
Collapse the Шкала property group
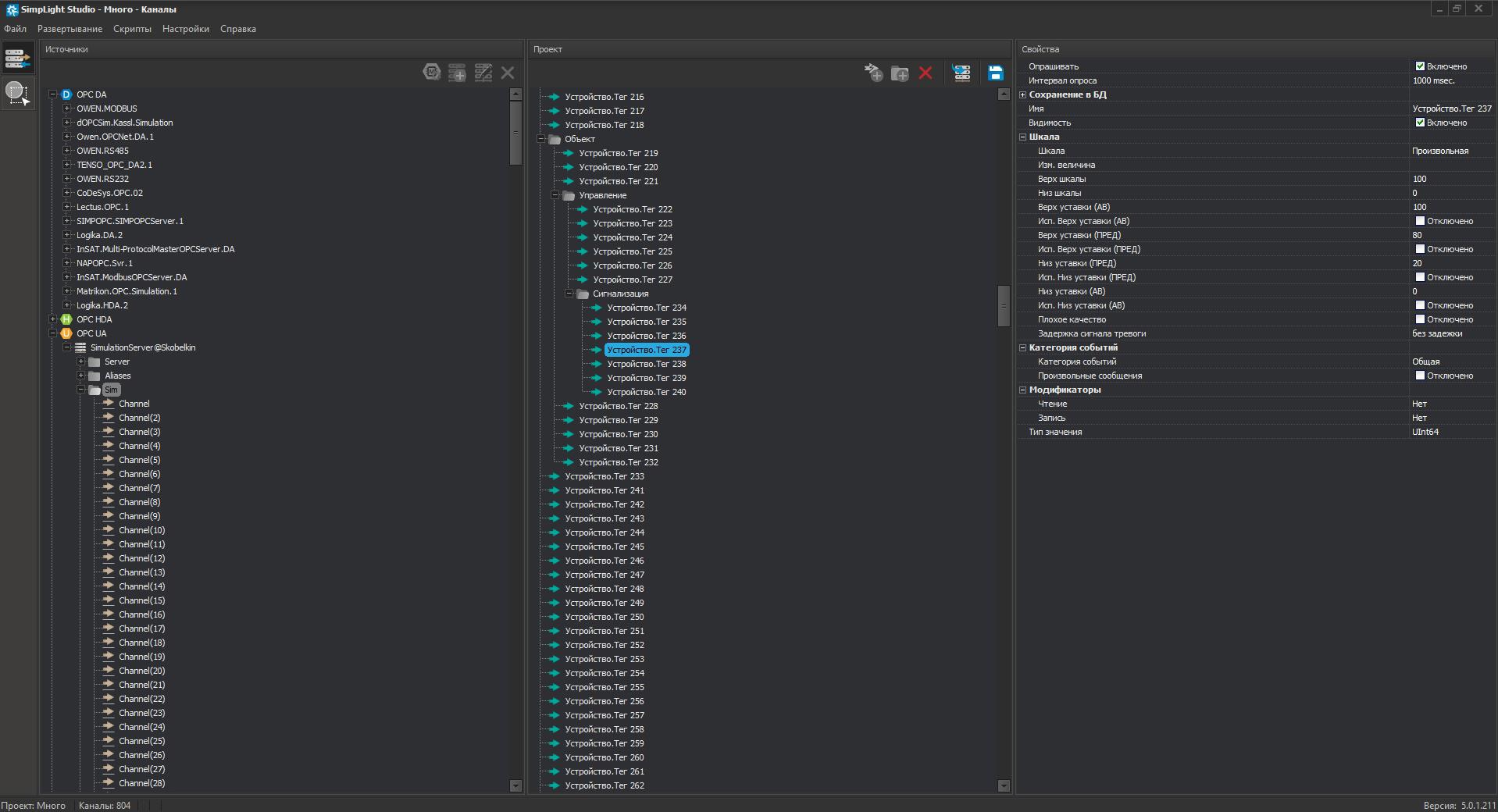pos(1022,137)
